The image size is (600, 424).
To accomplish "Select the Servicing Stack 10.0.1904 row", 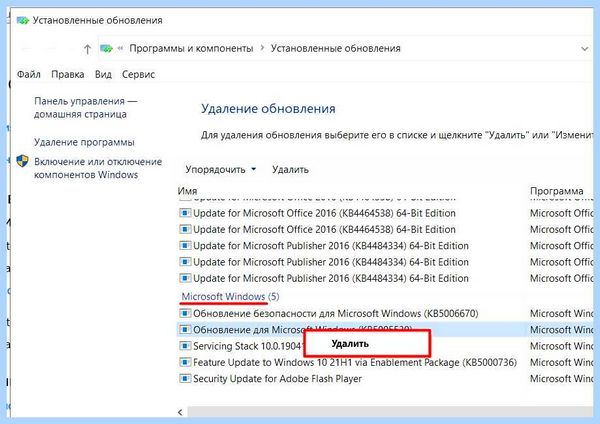I will [x=249, y=346].
